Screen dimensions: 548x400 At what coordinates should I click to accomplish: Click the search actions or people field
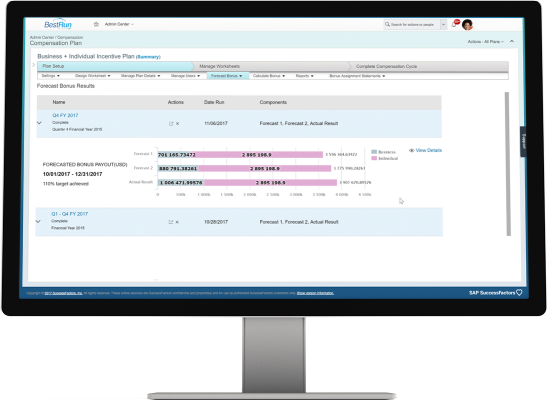[412, 24]
